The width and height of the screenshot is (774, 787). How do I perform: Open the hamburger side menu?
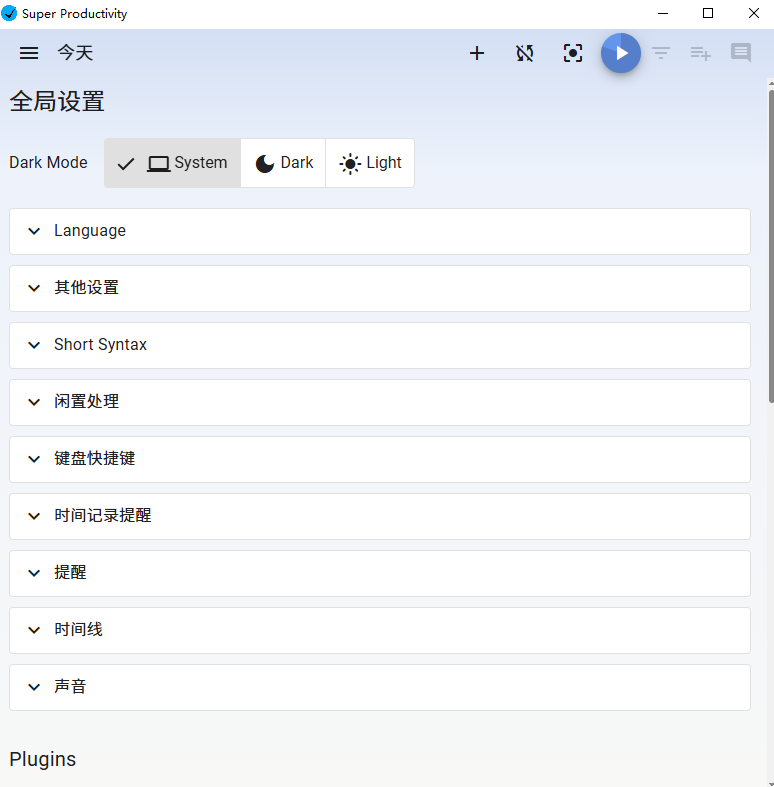coord(29,53)
